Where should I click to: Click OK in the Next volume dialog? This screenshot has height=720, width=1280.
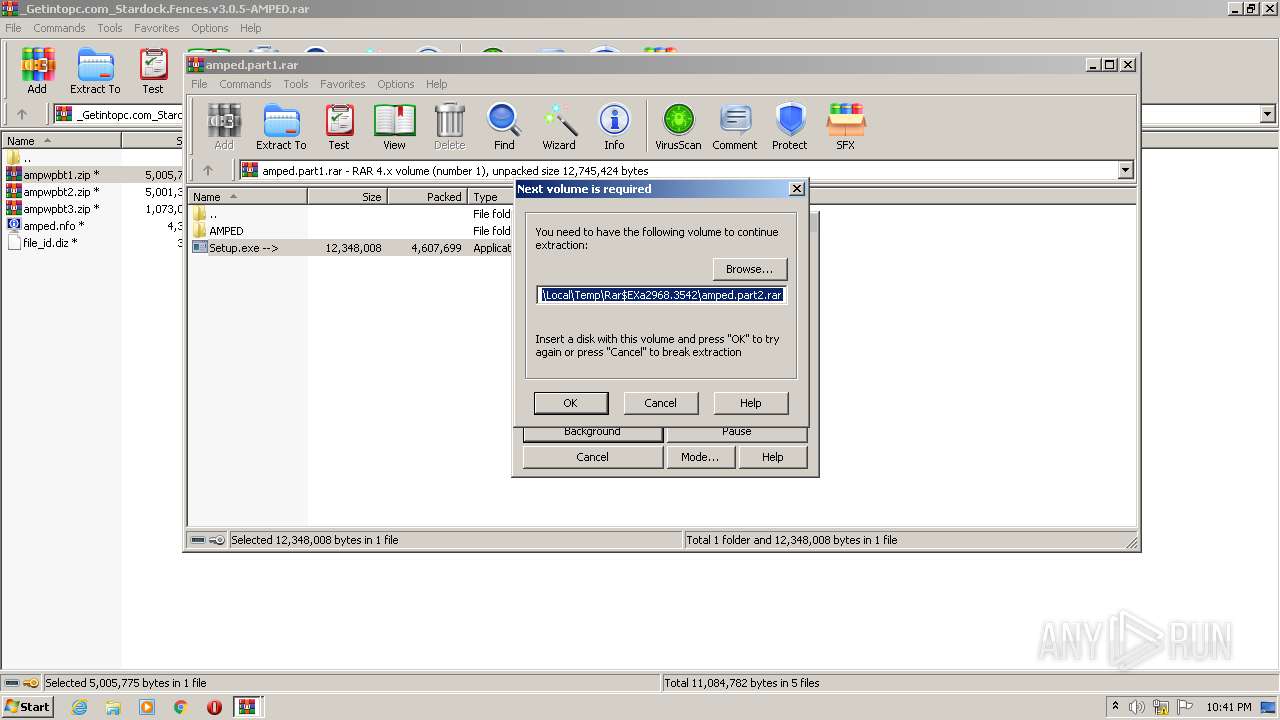point(570,403)
